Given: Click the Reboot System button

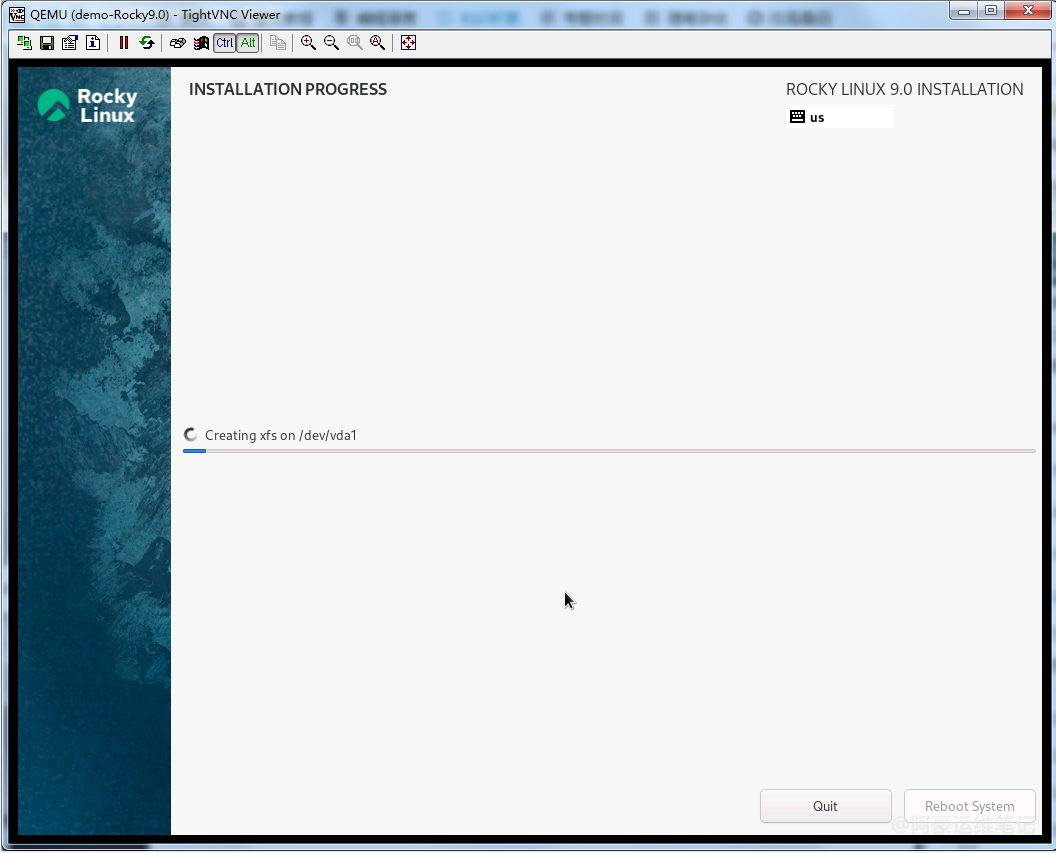Looking at the screenshot, I should point(969,806).
